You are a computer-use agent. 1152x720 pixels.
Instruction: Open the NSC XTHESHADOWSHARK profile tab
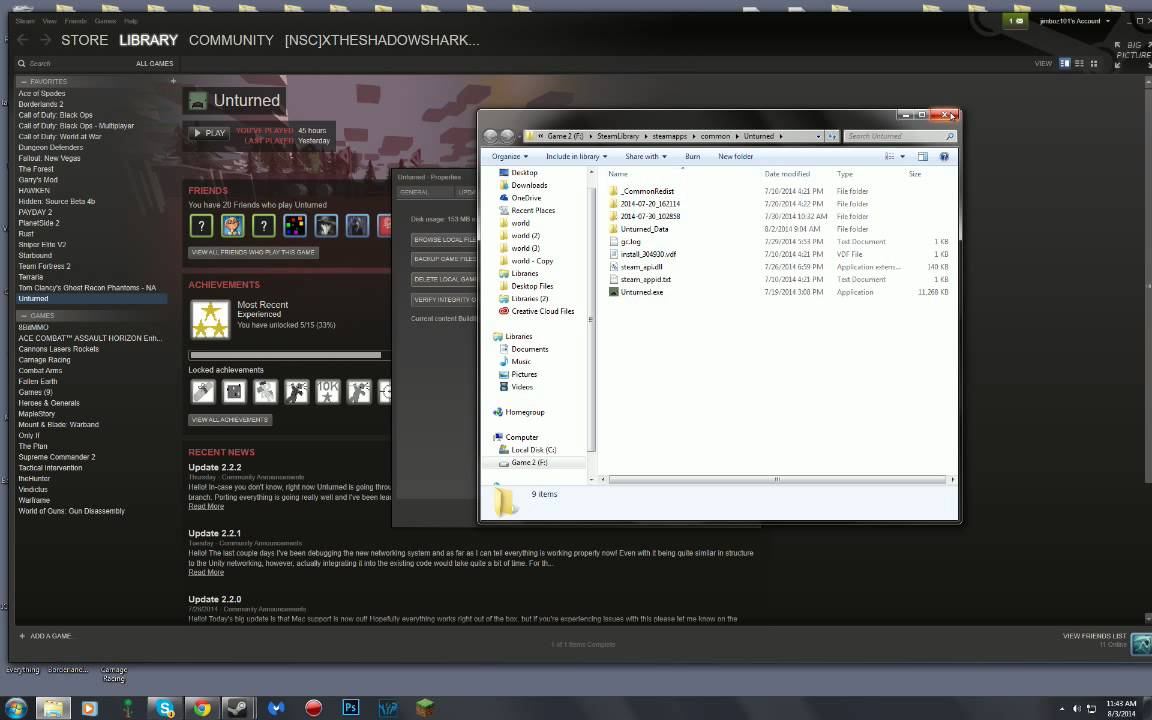382,40
